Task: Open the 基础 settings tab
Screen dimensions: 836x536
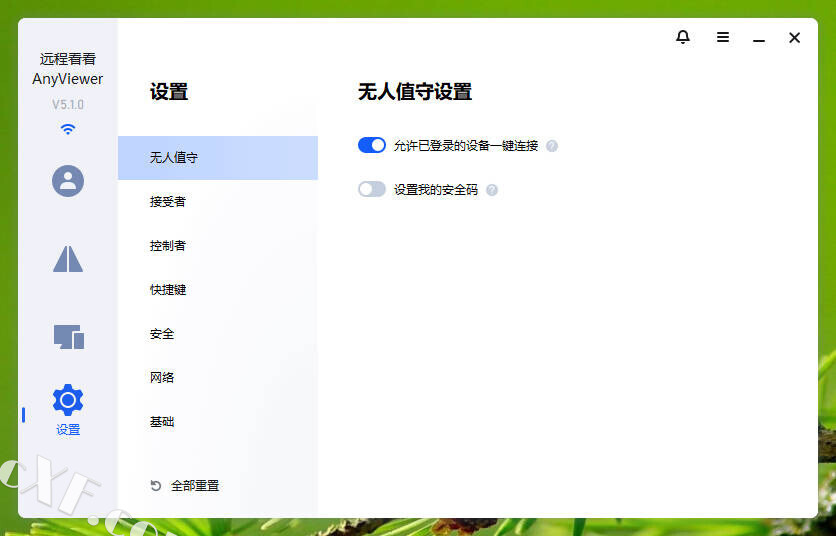Action: click(218, 422)
